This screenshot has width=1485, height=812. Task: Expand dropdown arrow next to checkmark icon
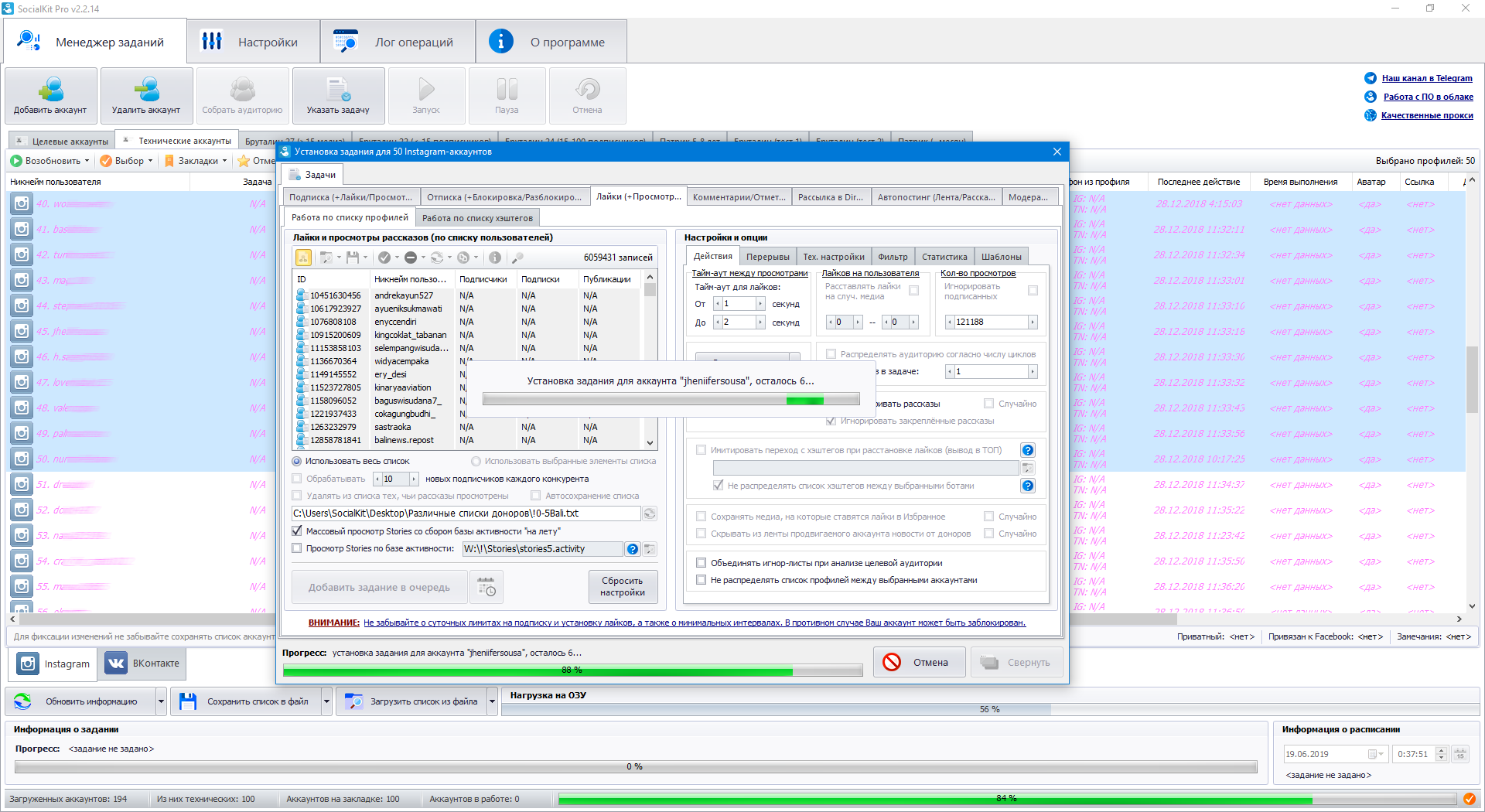point(397,258)
